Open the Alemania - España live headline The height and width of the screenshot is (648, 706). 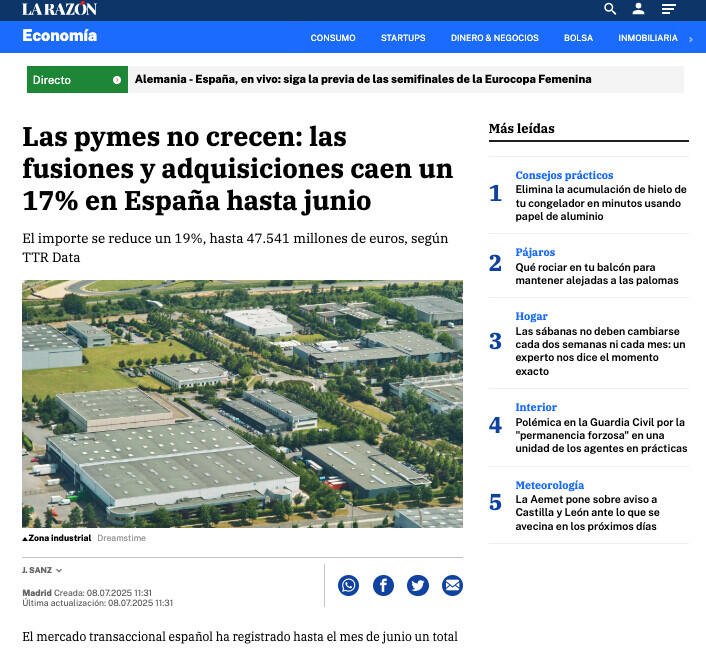click(x=362, y=79)
